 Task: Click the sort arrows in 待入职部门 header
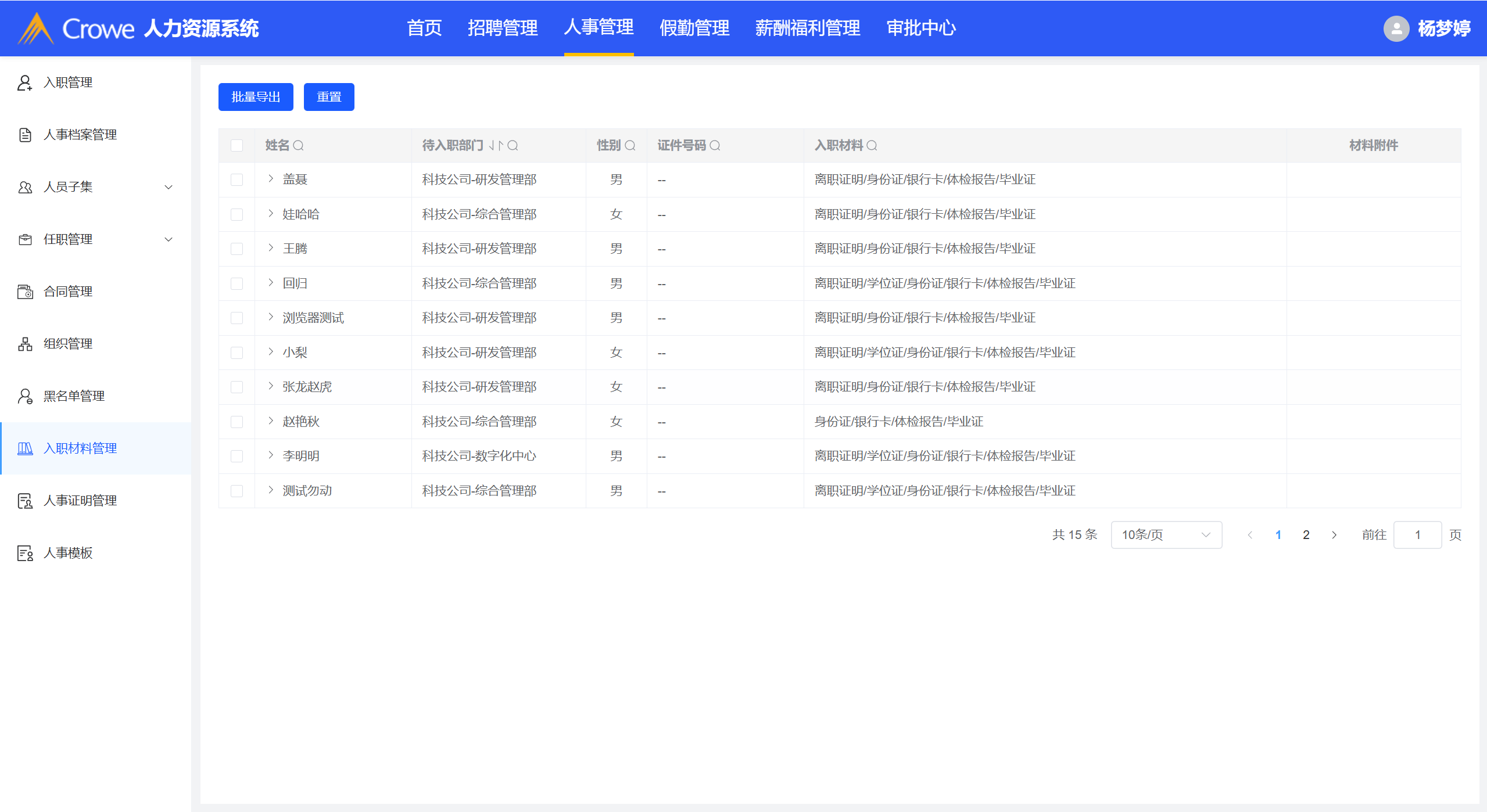(x=496, y=145)
